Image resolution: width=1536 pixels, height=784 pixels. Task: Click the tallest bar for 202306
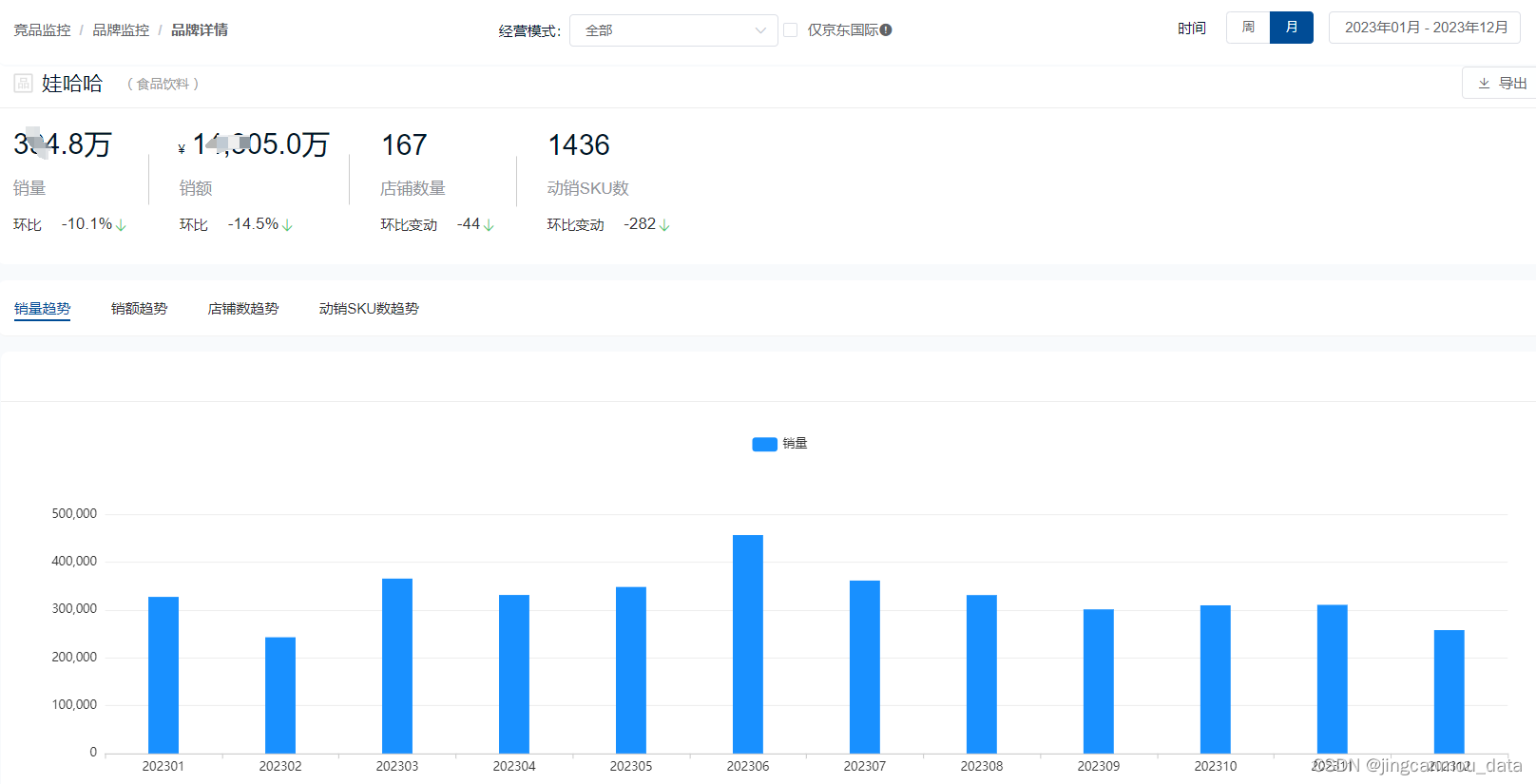pyautogui.click(x=748, y=644)
